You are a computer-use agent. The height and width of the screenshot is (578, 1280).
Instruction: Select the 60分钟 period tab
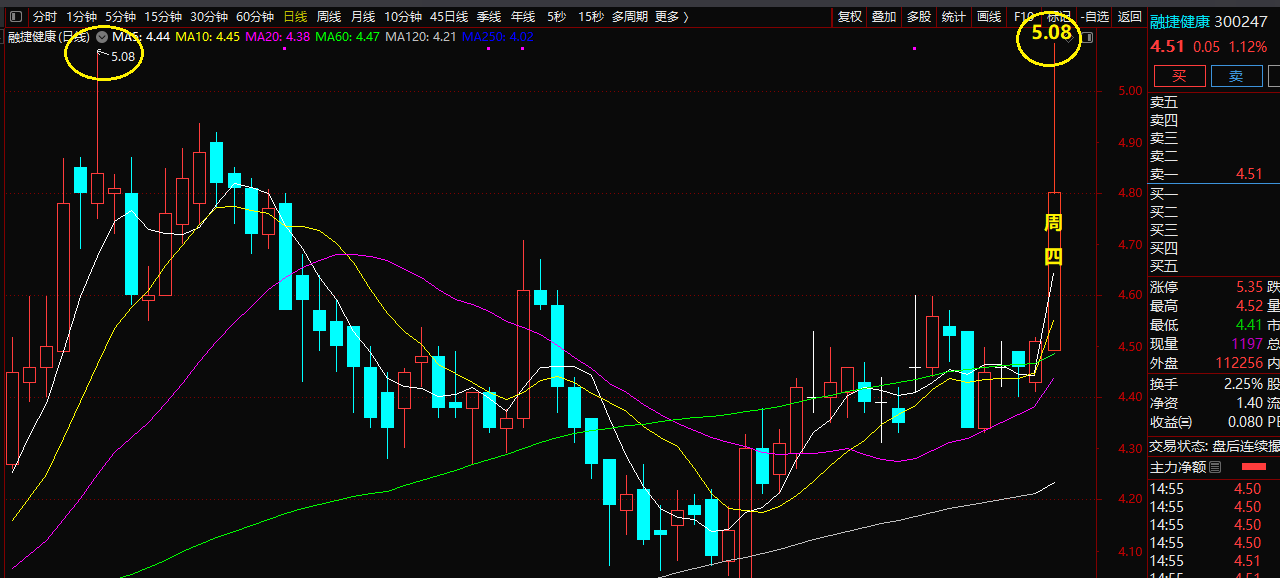[x=255, y=17]
